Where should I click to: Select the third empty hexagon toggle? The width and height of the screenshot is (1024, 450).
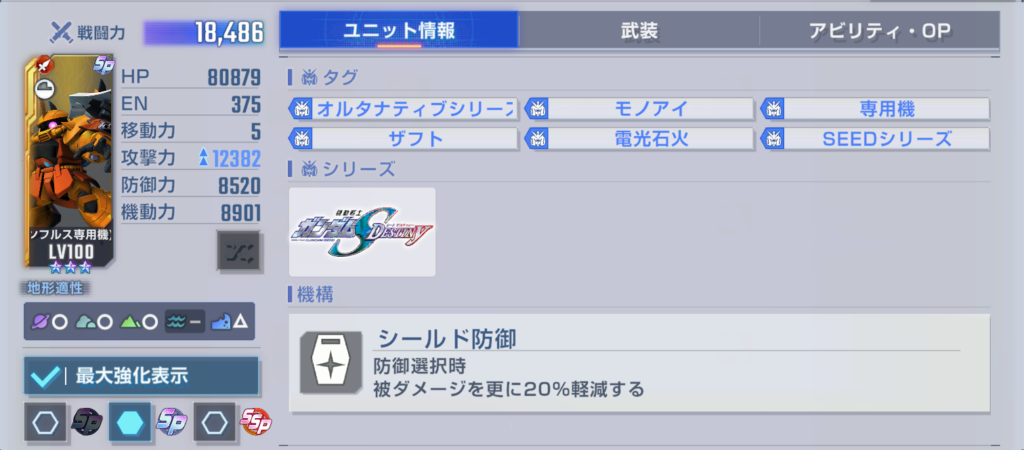pyautogui.click(x=214, y=423)
